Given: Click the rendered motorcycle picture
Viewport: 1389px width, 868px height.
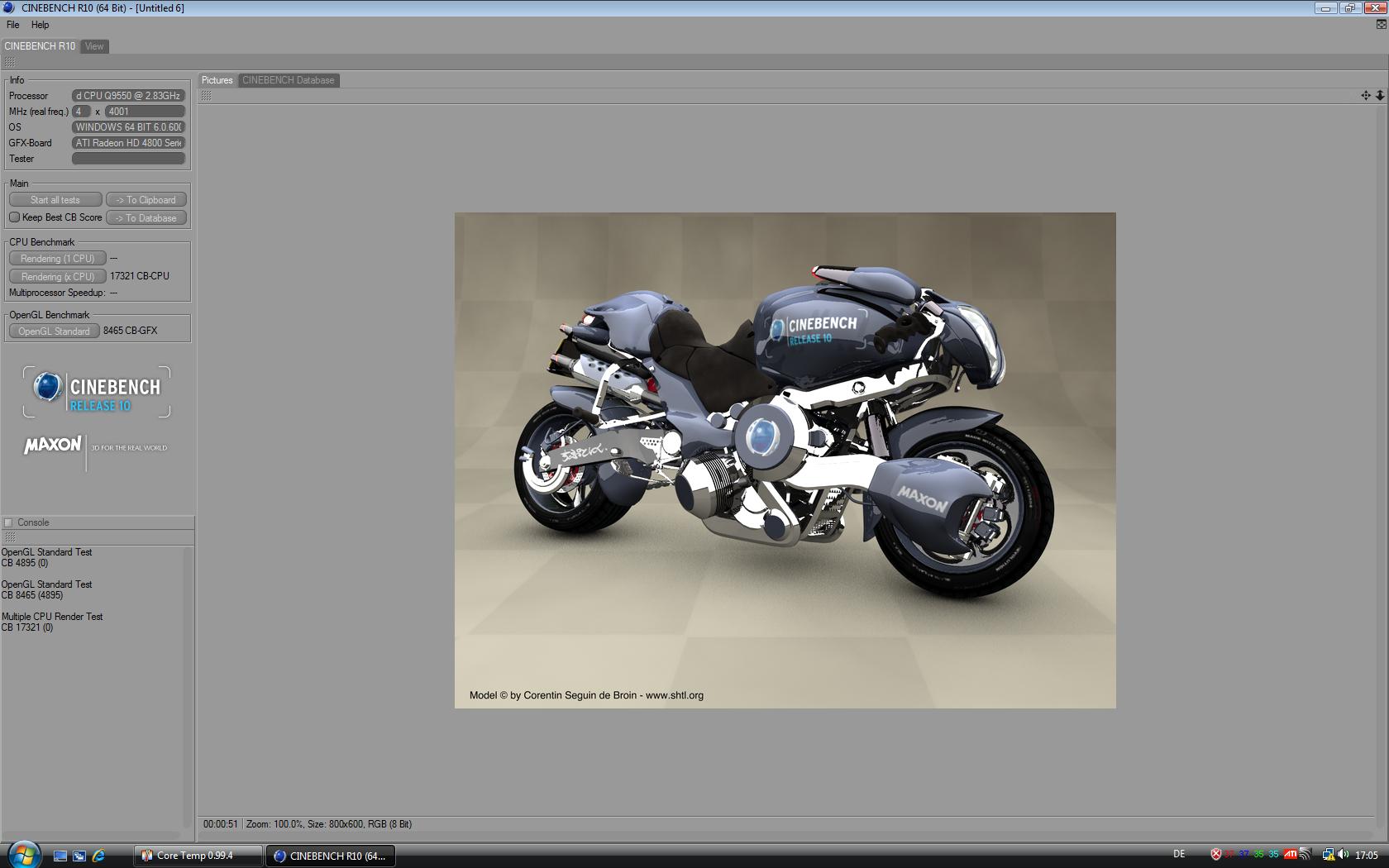Looking at the screenshot, I should pyautogui.click(x=785, y=460).
